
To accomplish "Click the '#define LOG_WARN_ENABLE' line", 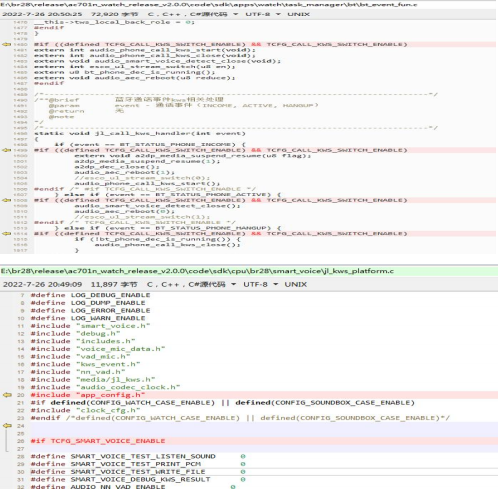I will (x=88, y=318).
